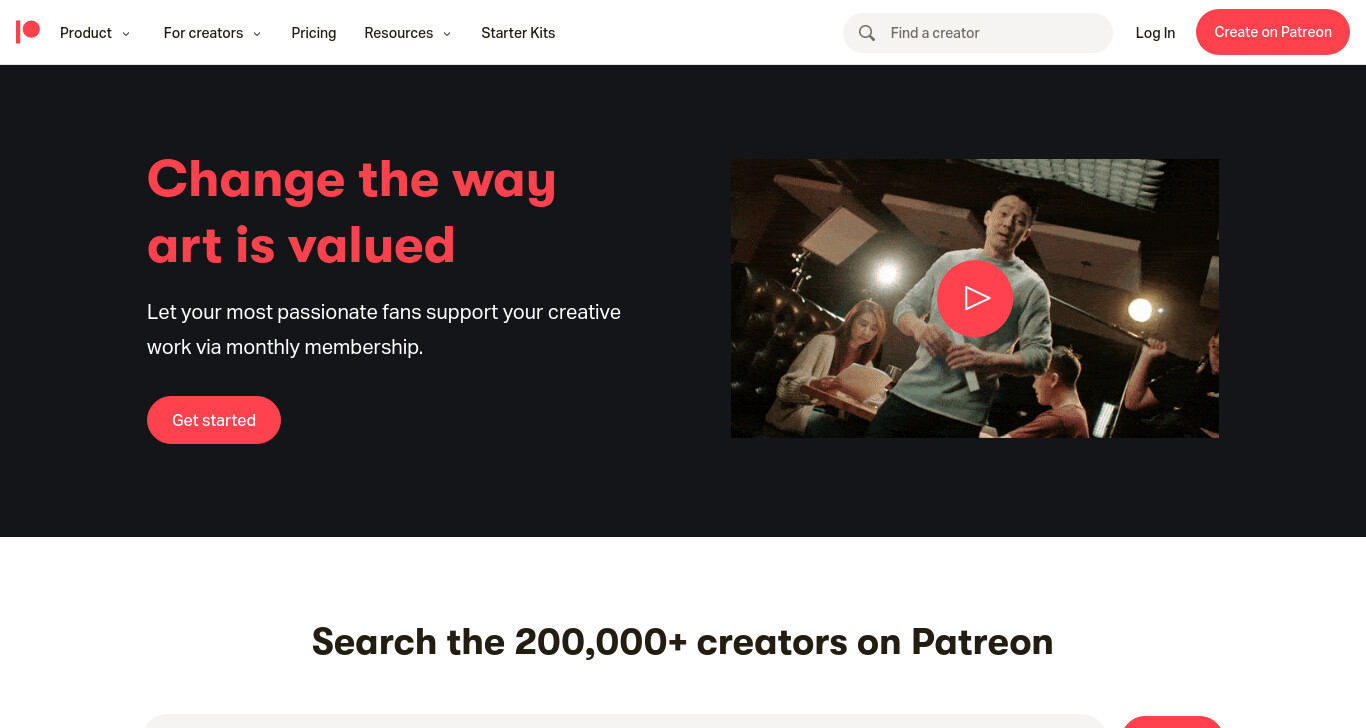
Task: Expand the chevron next to Product
Action: [x=126, y=34]
